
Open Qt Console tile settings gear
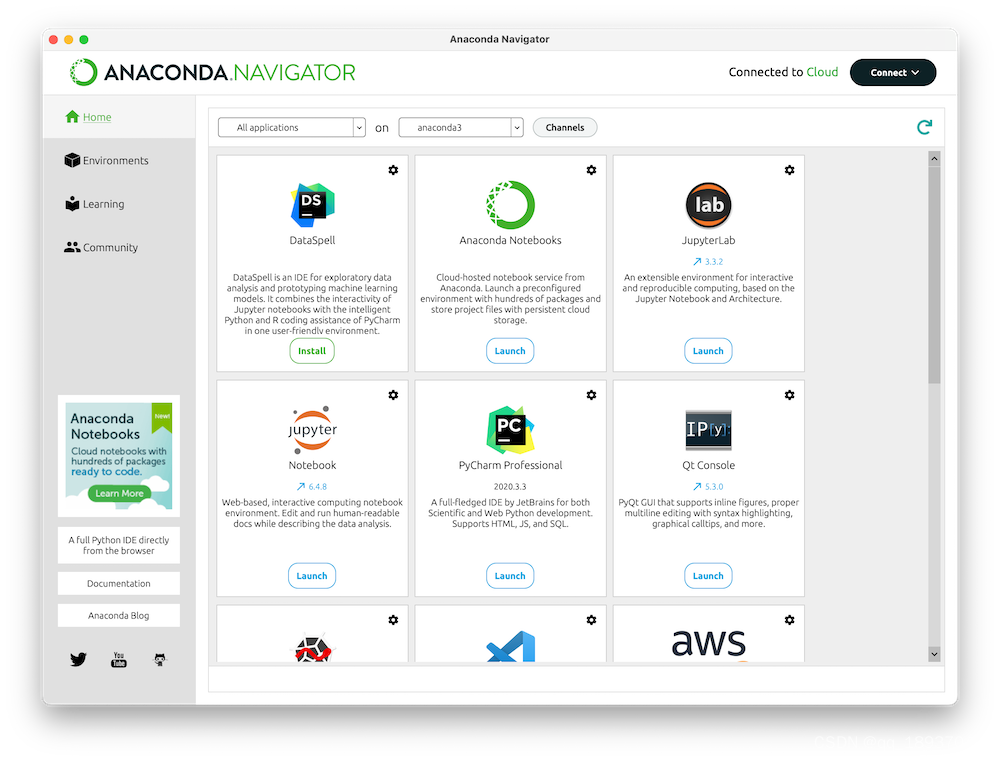[790, 395]
